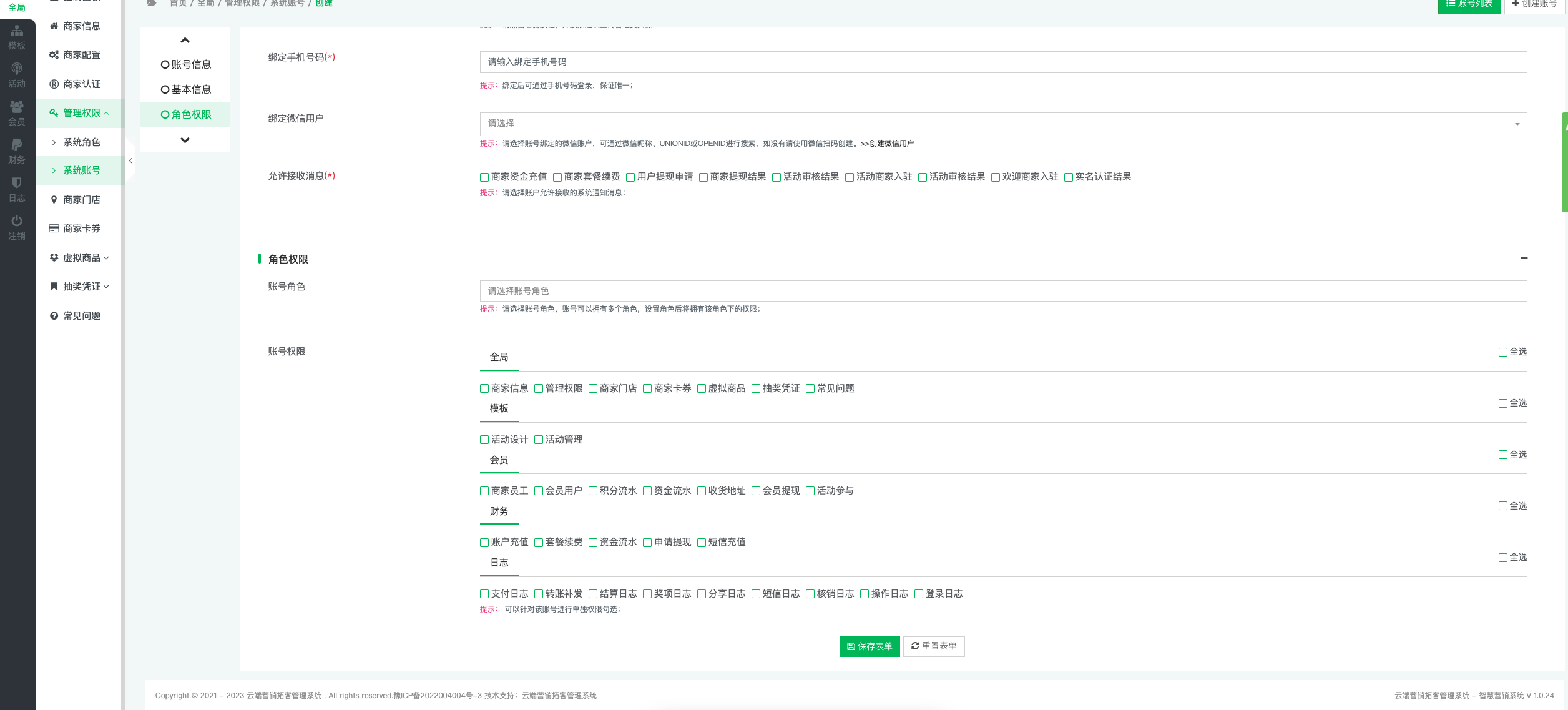The height and width of the screenshot is (710, 1568).
Task: Toggle 全选 for the 日志 permission group
Action: [x=1503, y=558]
